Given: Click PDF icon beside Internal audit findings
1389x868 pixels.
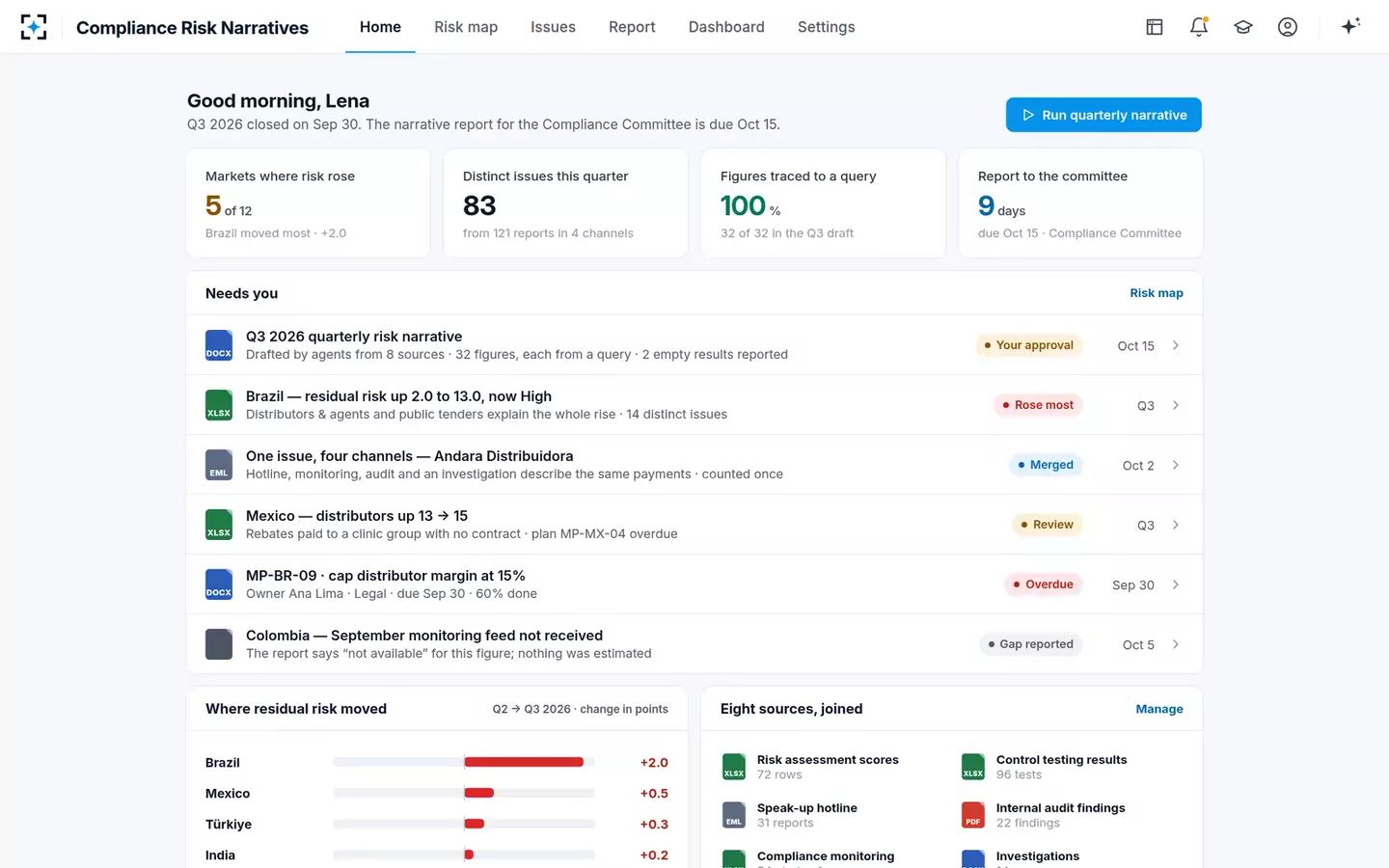Looking at the screenshot, I should click(973, 815).
